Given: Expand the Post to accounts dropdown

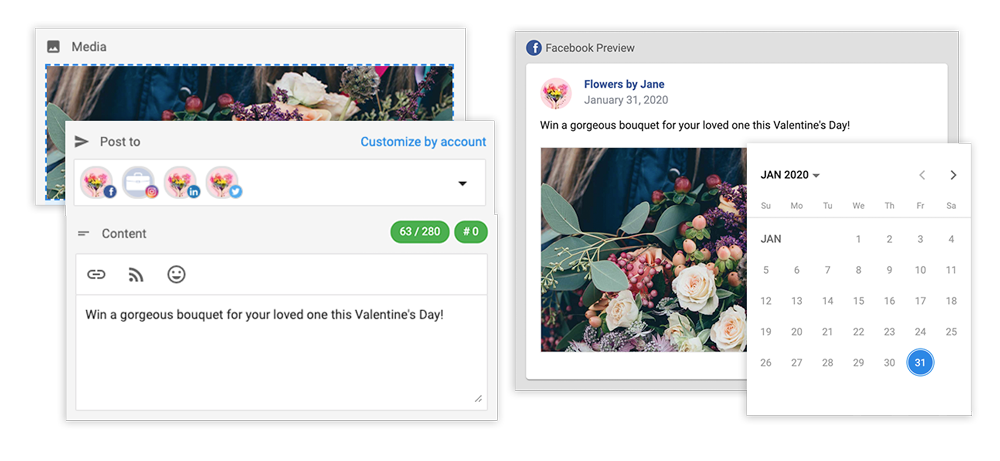Looking at the screenshot, I should 462,184.
